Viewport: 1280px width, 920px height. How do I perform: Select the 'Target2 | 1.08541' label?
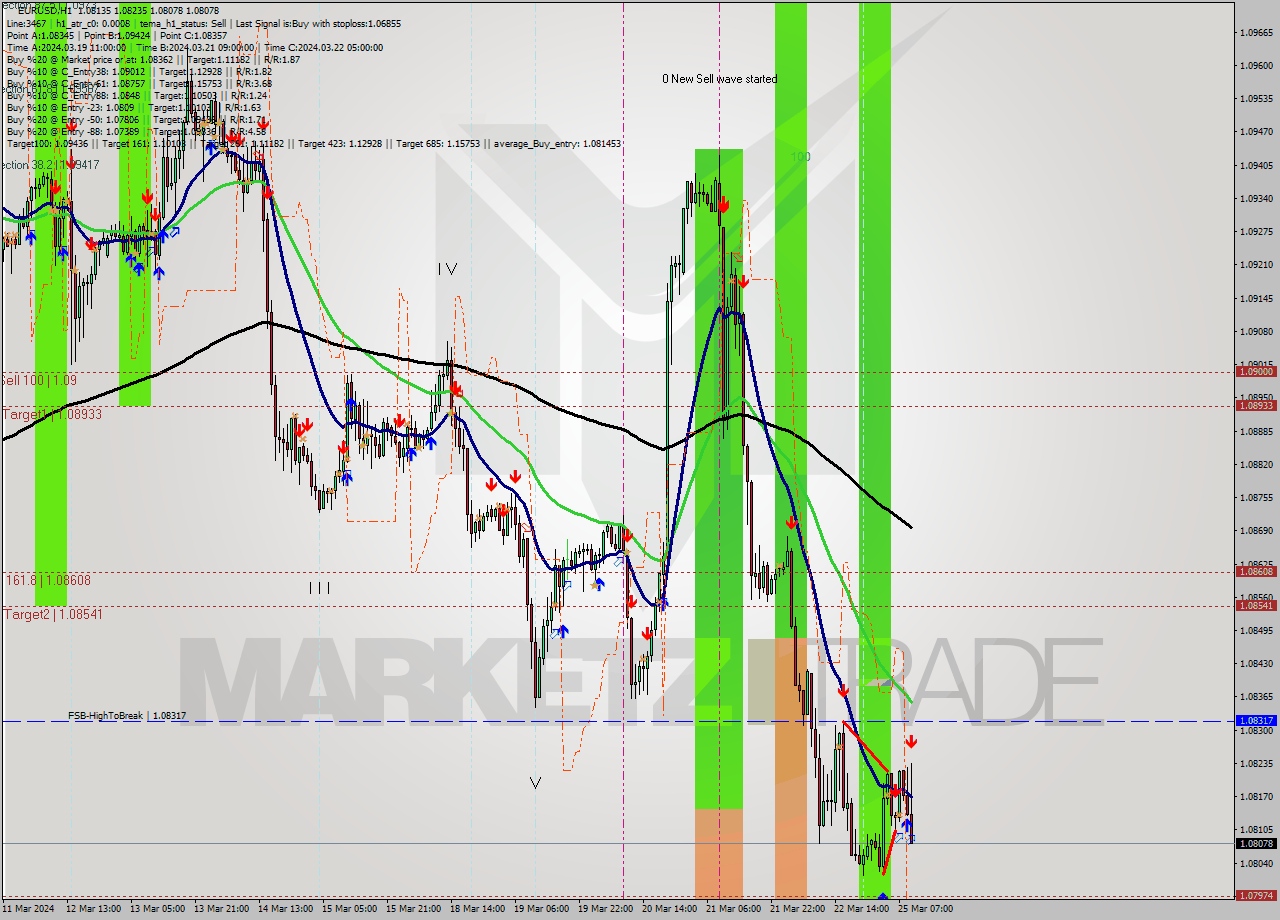click(x=52, y=614)
